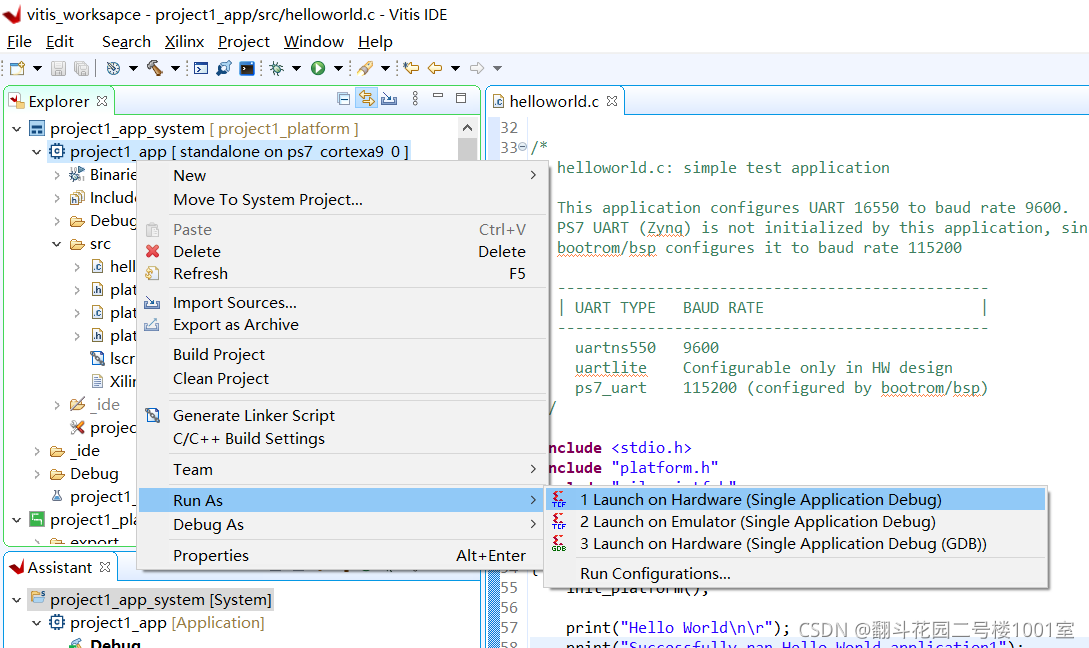Toggle Link with Editor in Explorer

pos(366,99)
